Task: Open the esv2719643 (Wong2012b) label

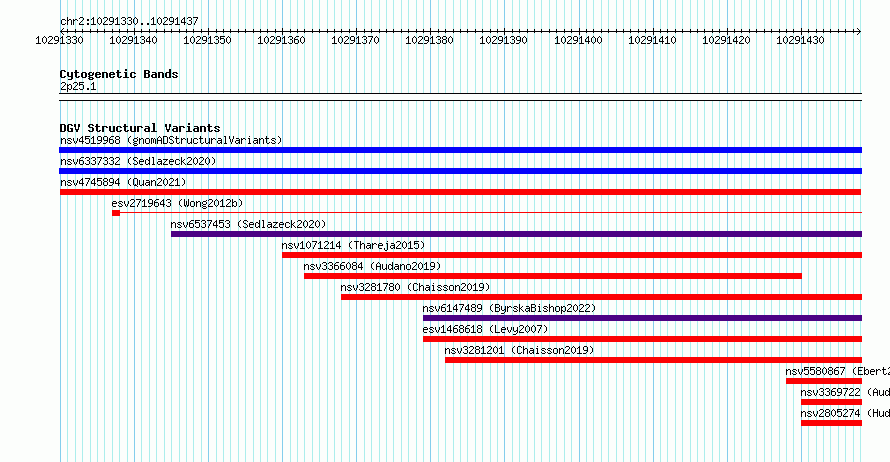Action: point(177,203)
